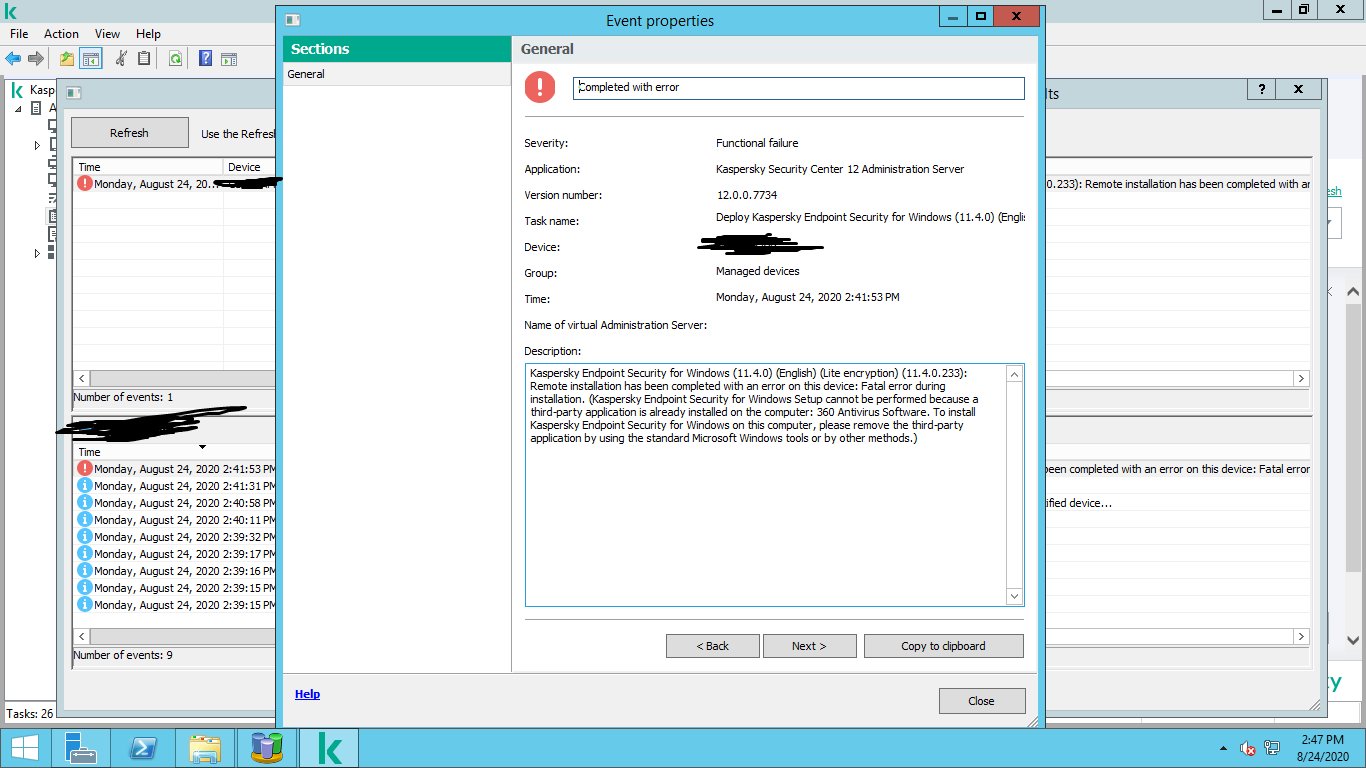Toggle the Show/Hide action pane icon
Viewport: 1366px width, 768px height.
(x=229, y=59)
